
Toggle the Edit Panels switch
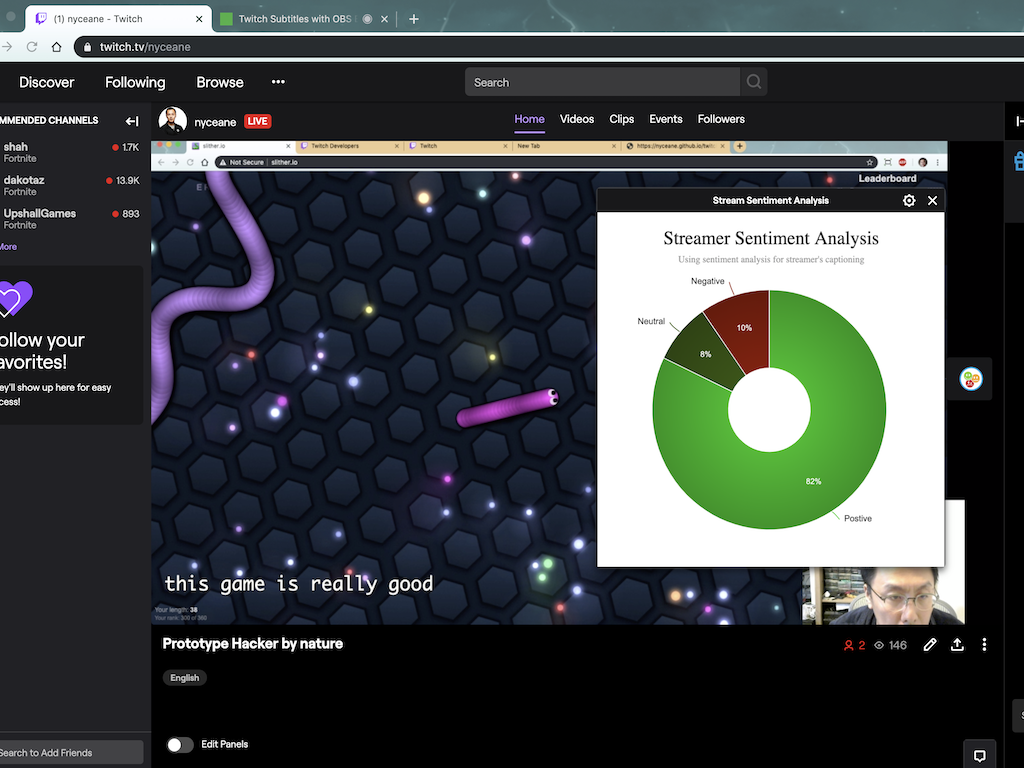coord(180,744)
